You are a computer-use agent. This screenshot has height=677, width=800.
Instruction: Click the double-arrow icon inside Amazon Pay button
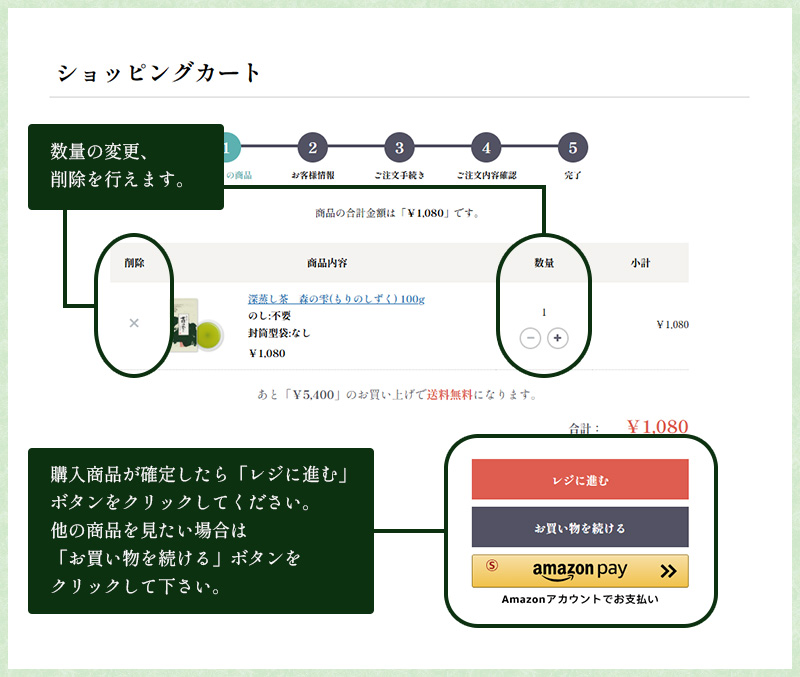pyautogui.click(x=667, y=570)
